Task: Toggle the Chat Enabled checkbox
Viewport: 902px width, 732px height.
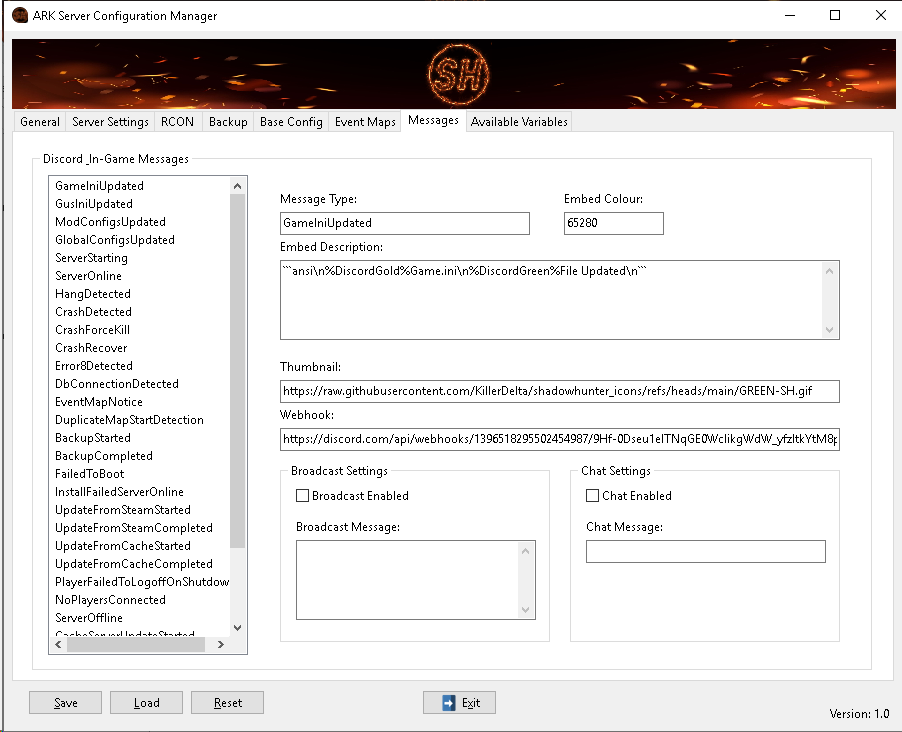Action: (593, 496)
